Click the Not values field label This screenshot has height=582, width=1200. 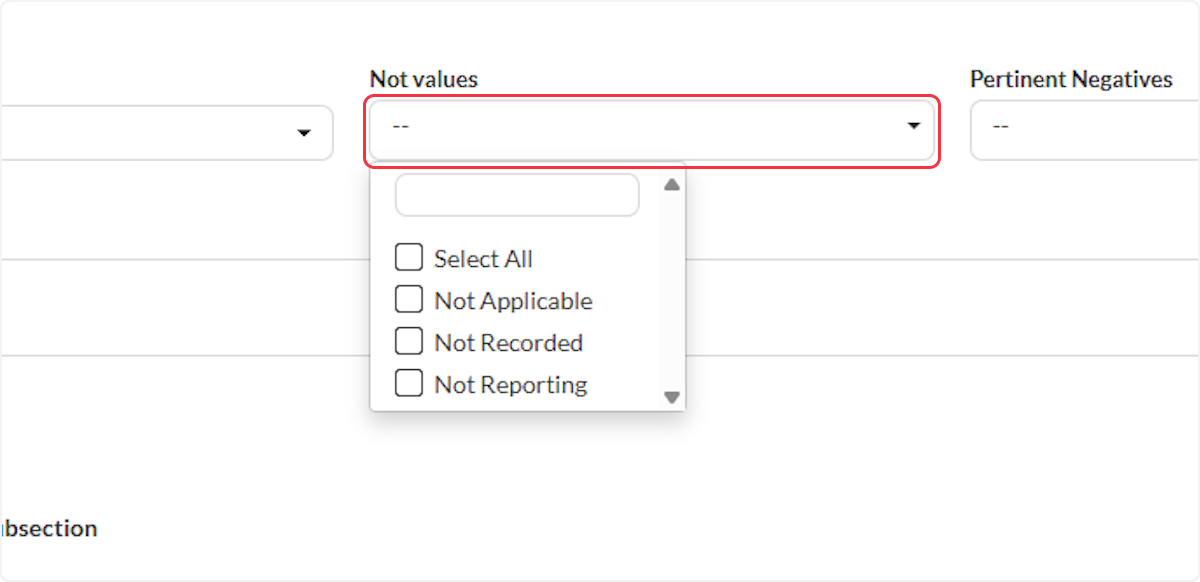(424, 79)
